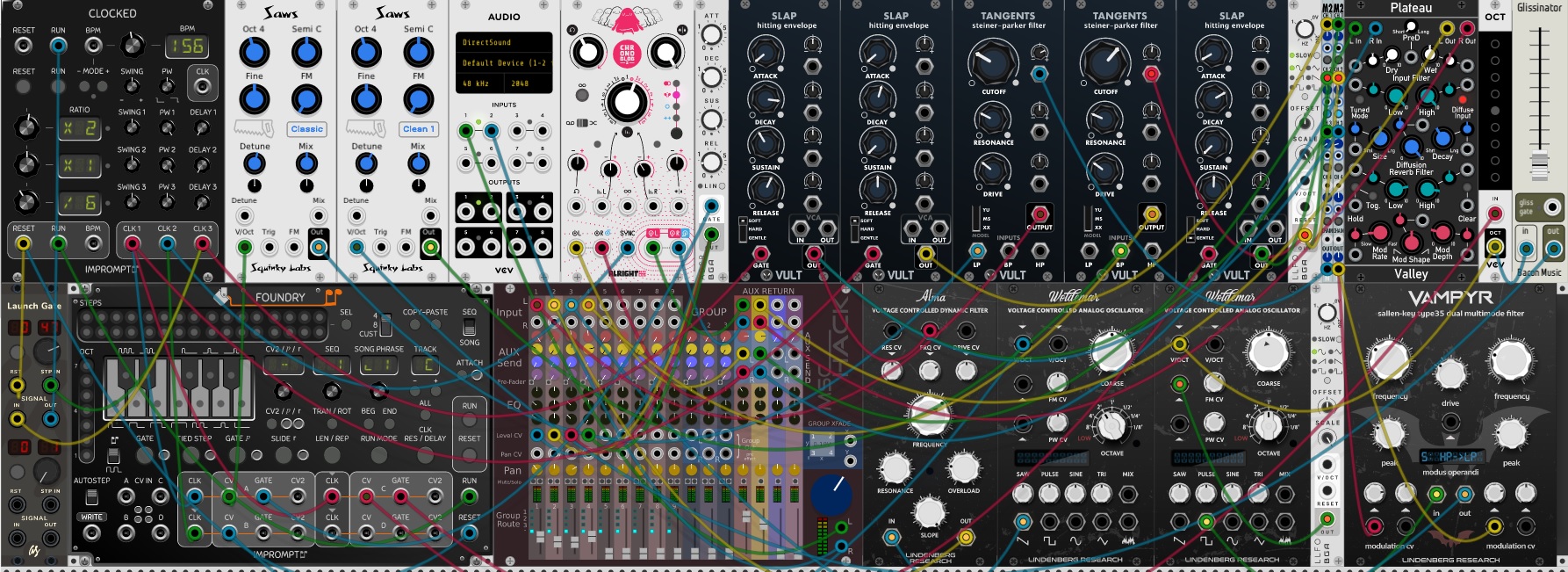Click the Alma FREQUENCY knob
This screenshot has width=1568, height=572.
[929, 416]
